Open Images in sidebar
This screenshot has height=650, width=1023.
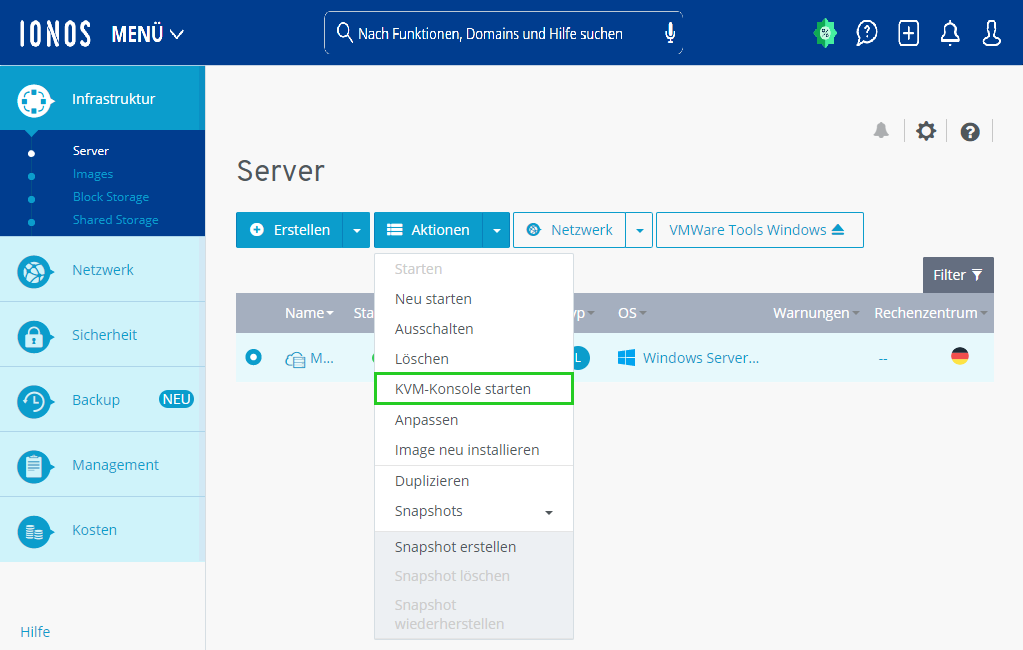pyautogui.click(x=93, y=174)
